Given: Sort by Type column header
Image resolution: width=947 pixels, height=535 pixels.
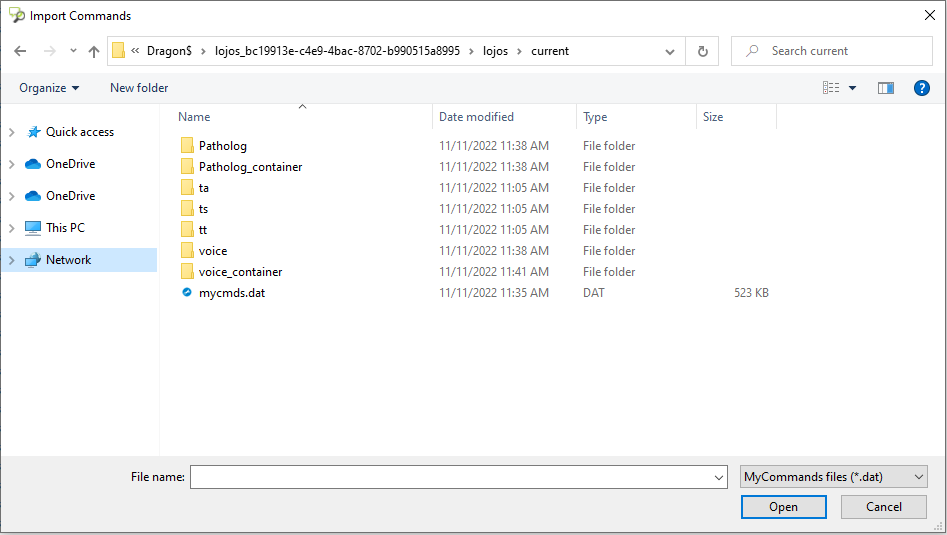Looking at the screenshot, I should pos(595,117).
